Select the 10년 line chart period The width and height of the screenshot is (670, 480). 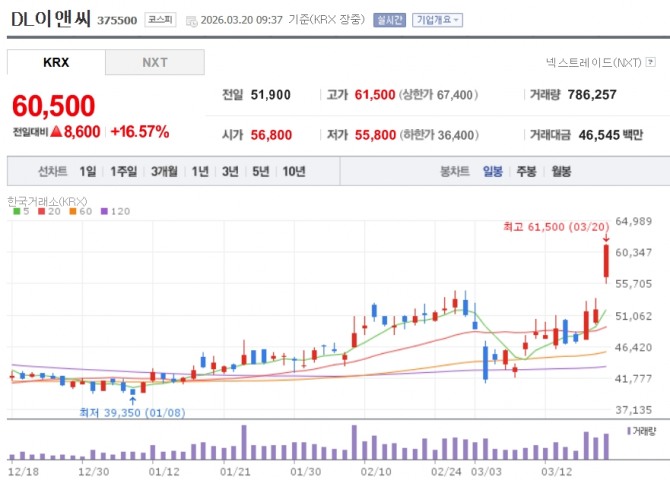(x=294, y=171)
